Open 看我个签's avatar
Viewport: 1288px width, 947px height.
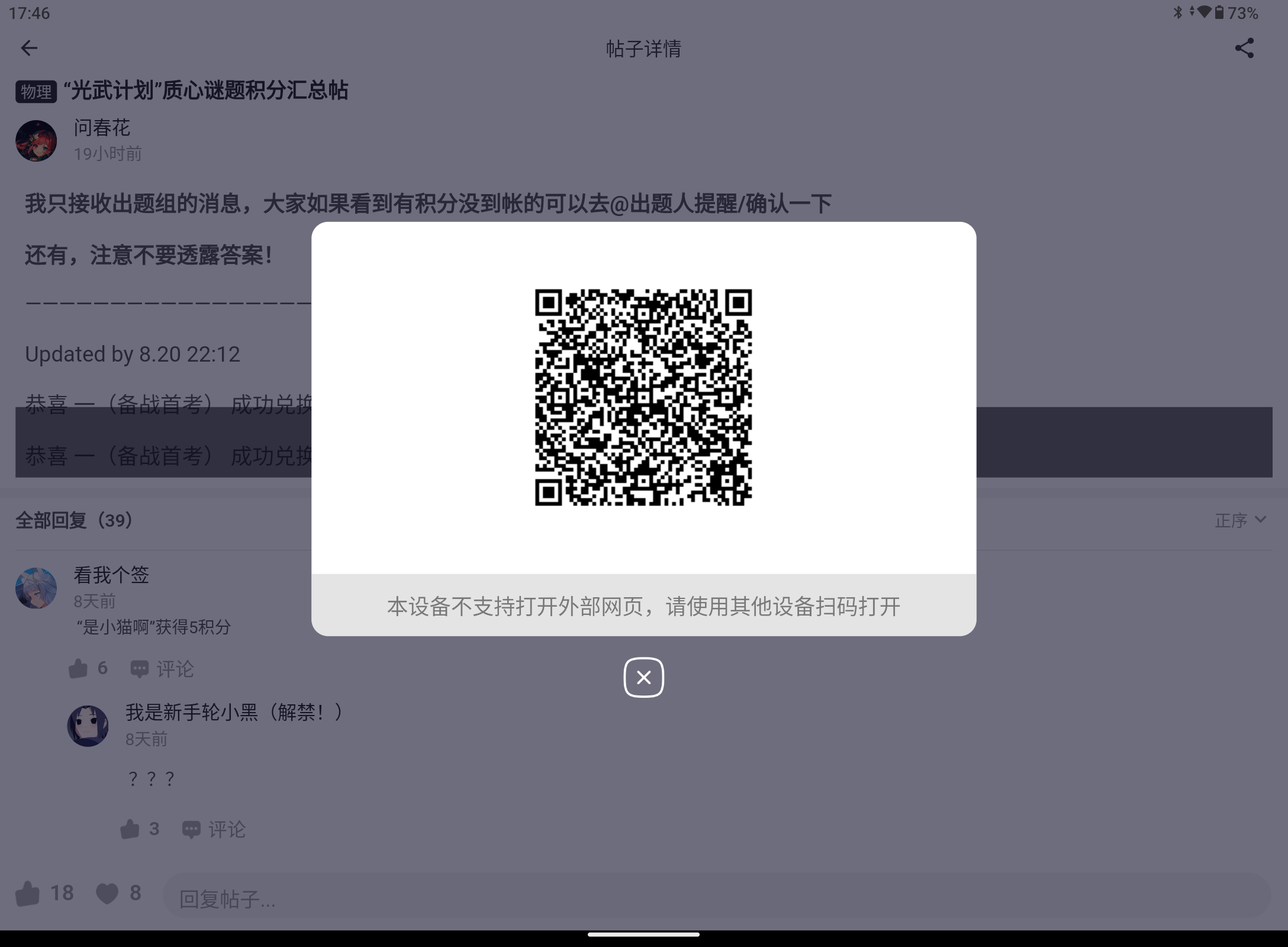point(36,588)
